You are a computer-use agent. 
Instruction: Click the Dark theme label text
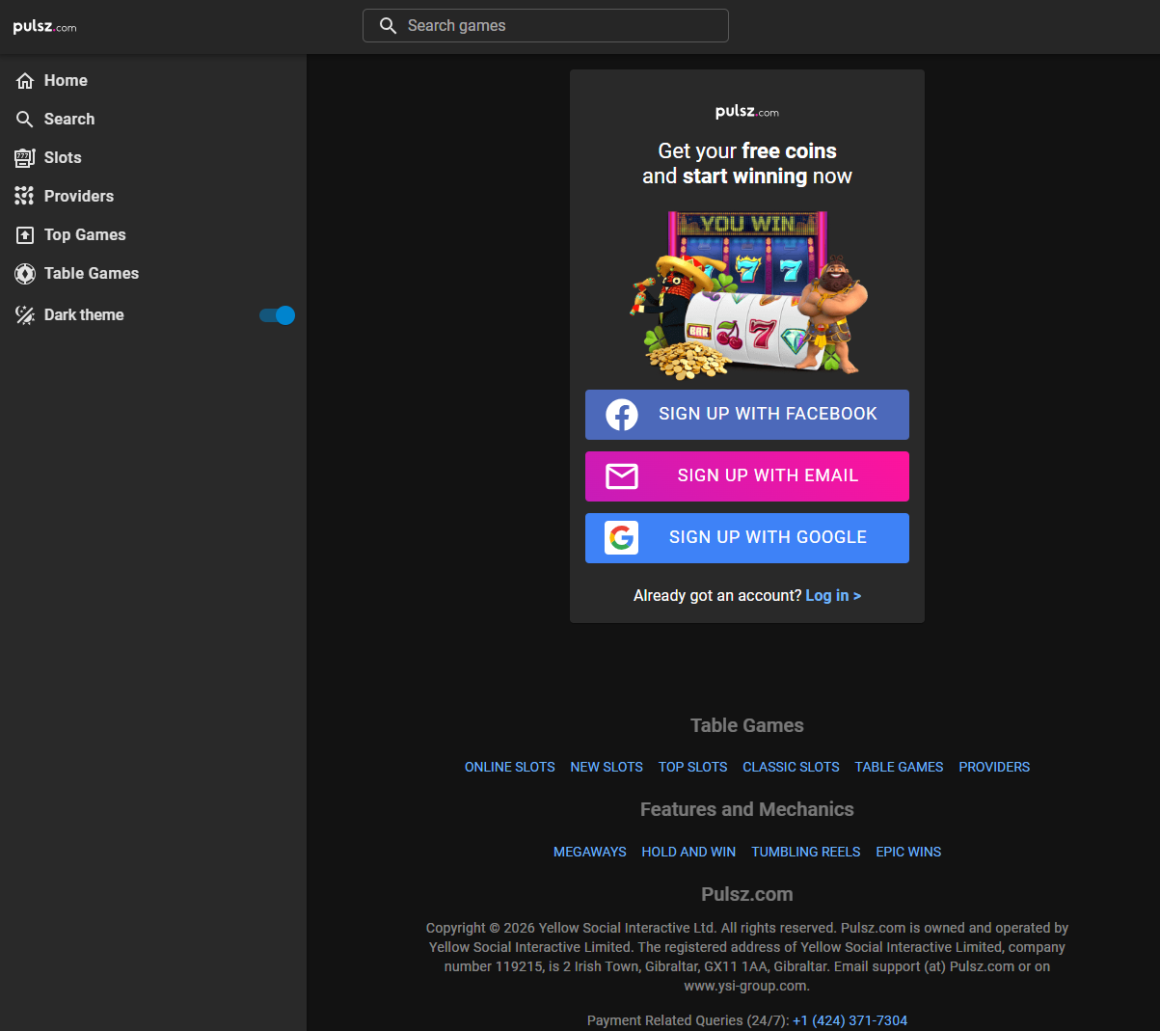(x=84, y=315)
